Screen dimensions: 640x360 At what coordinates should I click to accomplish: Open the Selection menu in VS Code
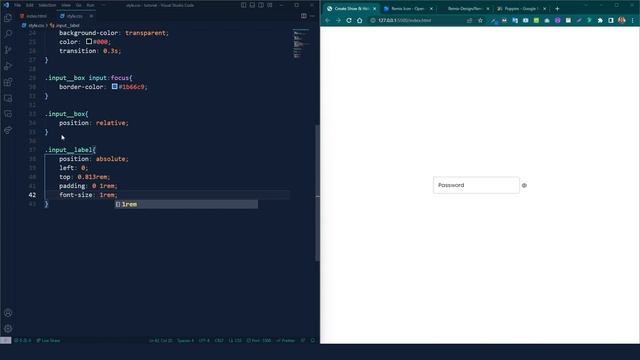[x=47, y=5]
